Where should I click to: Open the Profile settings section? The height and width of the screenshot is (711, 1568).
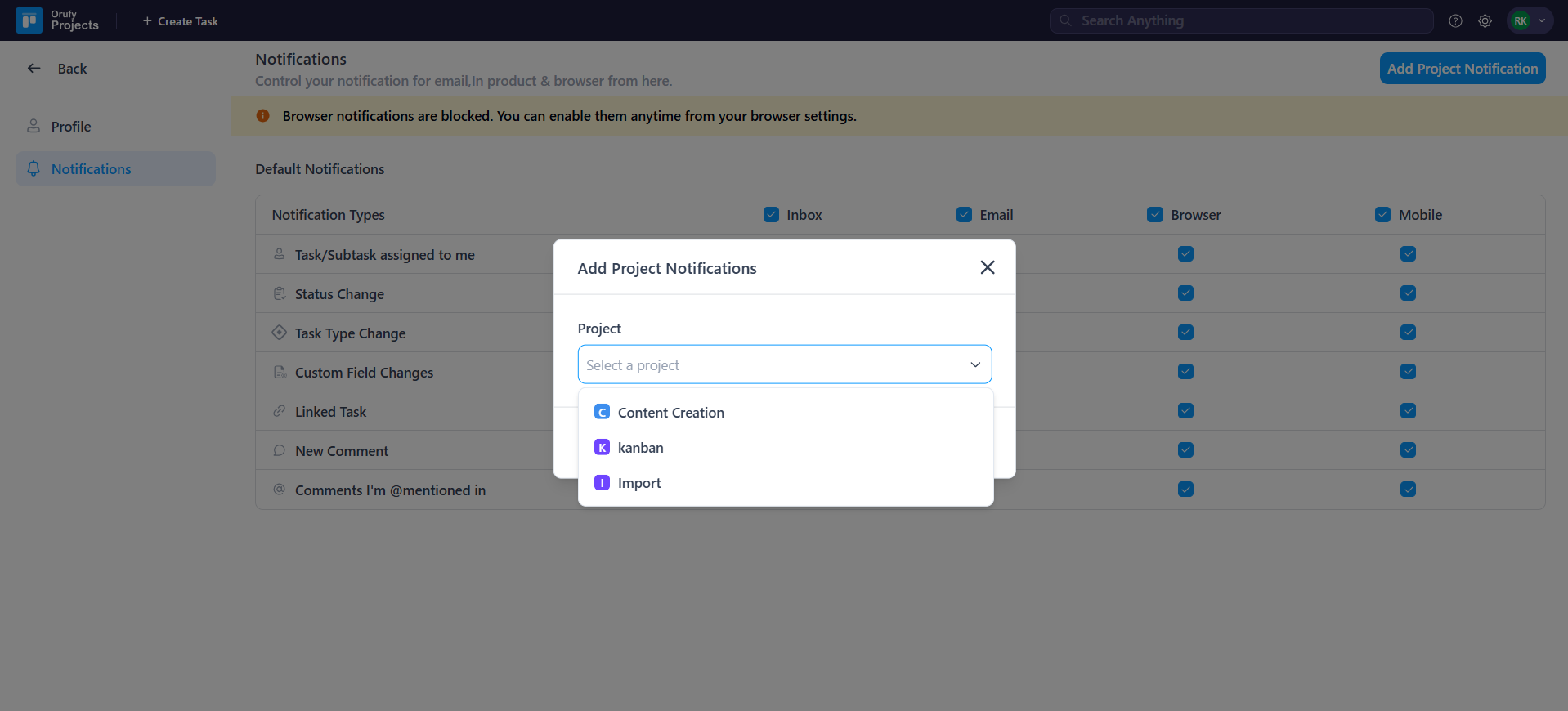point(71,127)
